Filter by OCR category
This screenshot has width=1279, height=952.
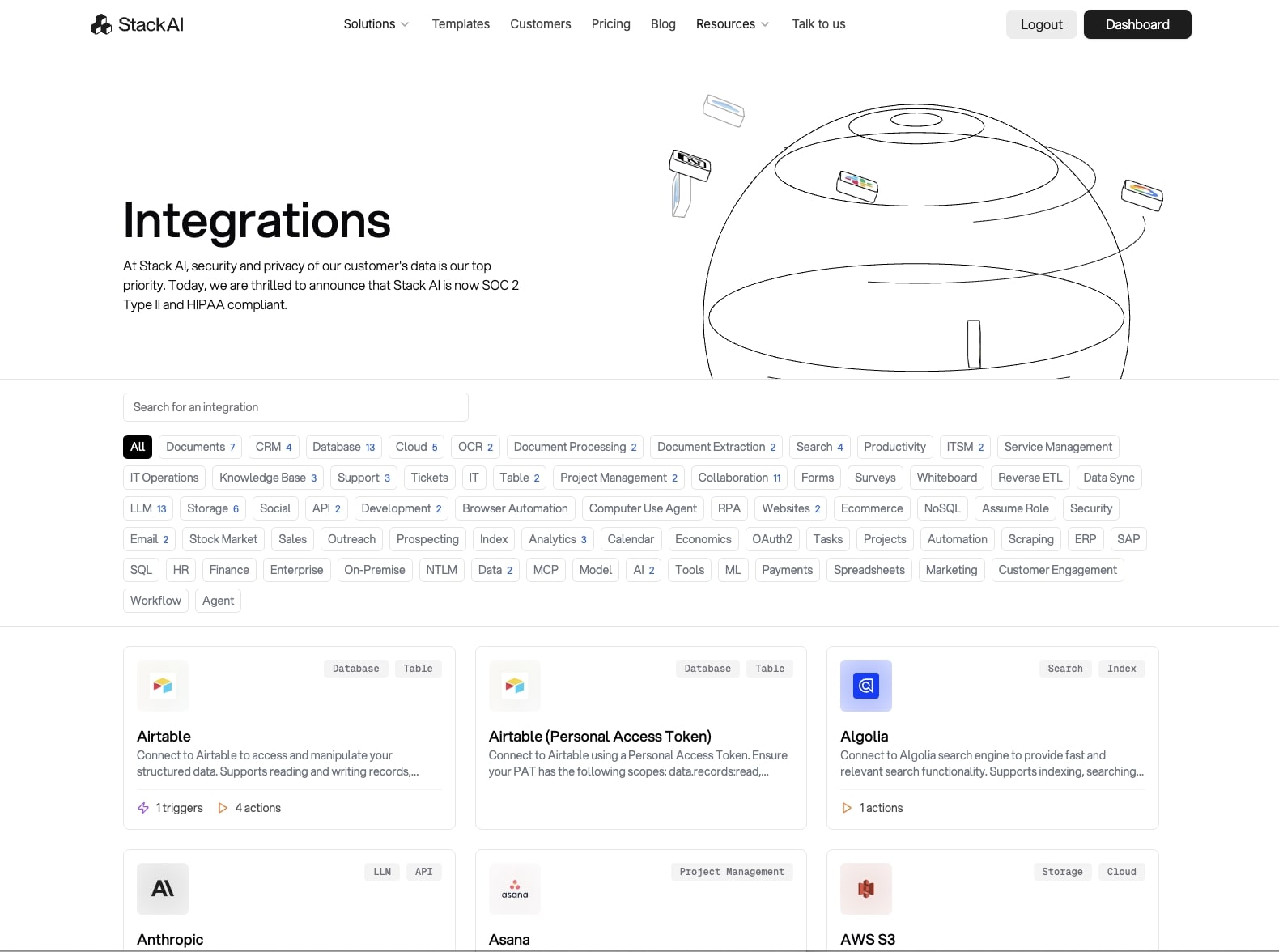[475, 447]
